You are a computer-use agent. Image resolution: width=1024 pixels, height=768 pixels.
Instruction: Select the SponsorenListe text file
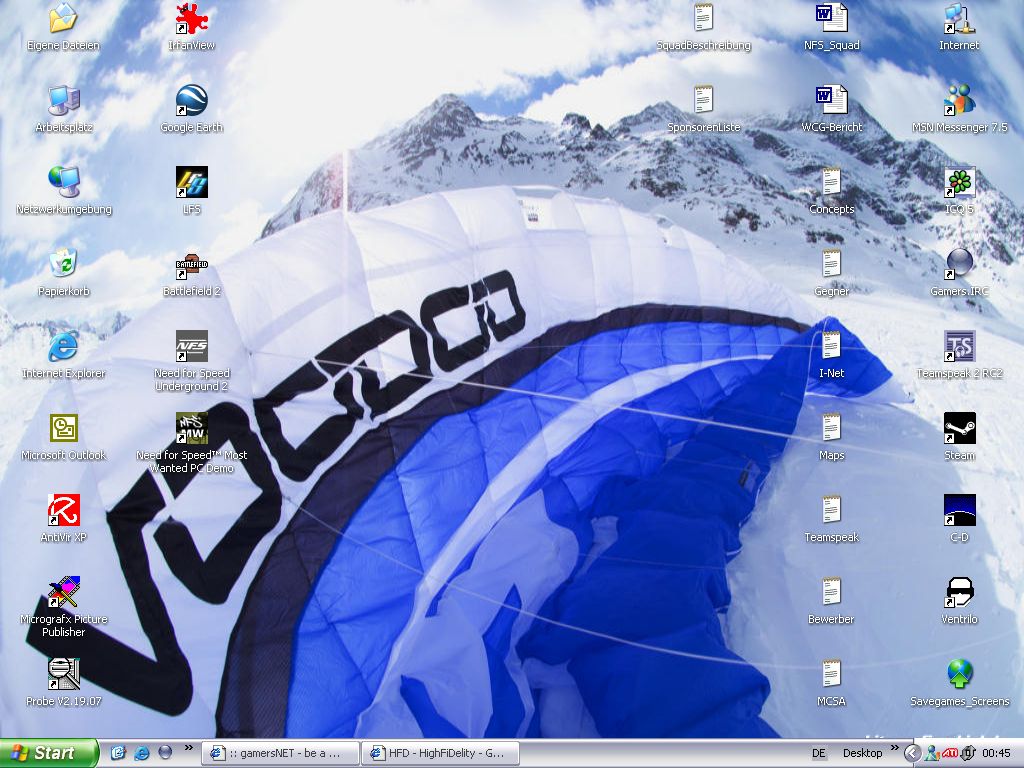[704, 101]
